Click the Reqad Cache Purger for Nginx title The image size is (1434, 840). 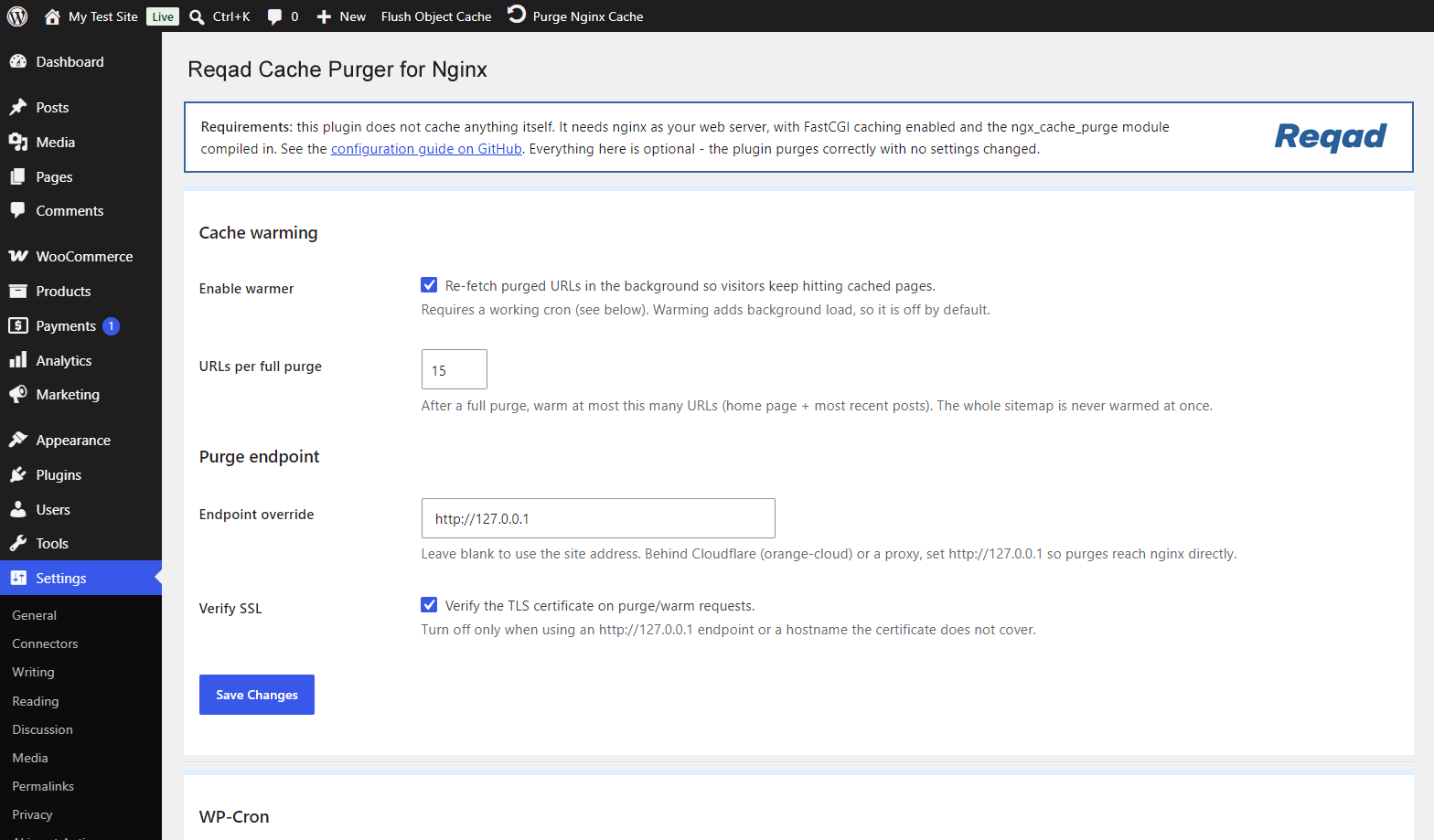337,69
